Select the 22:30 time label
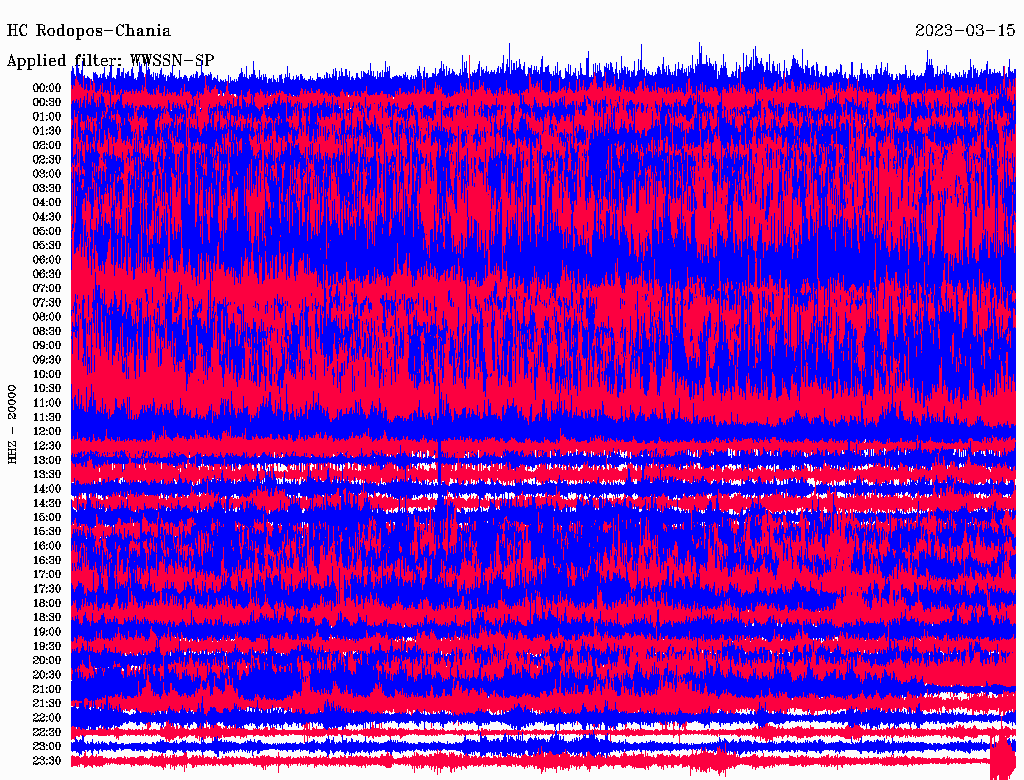Viewport: 1024px width, 780px height. pyautogui.click(x=47, y=732)
